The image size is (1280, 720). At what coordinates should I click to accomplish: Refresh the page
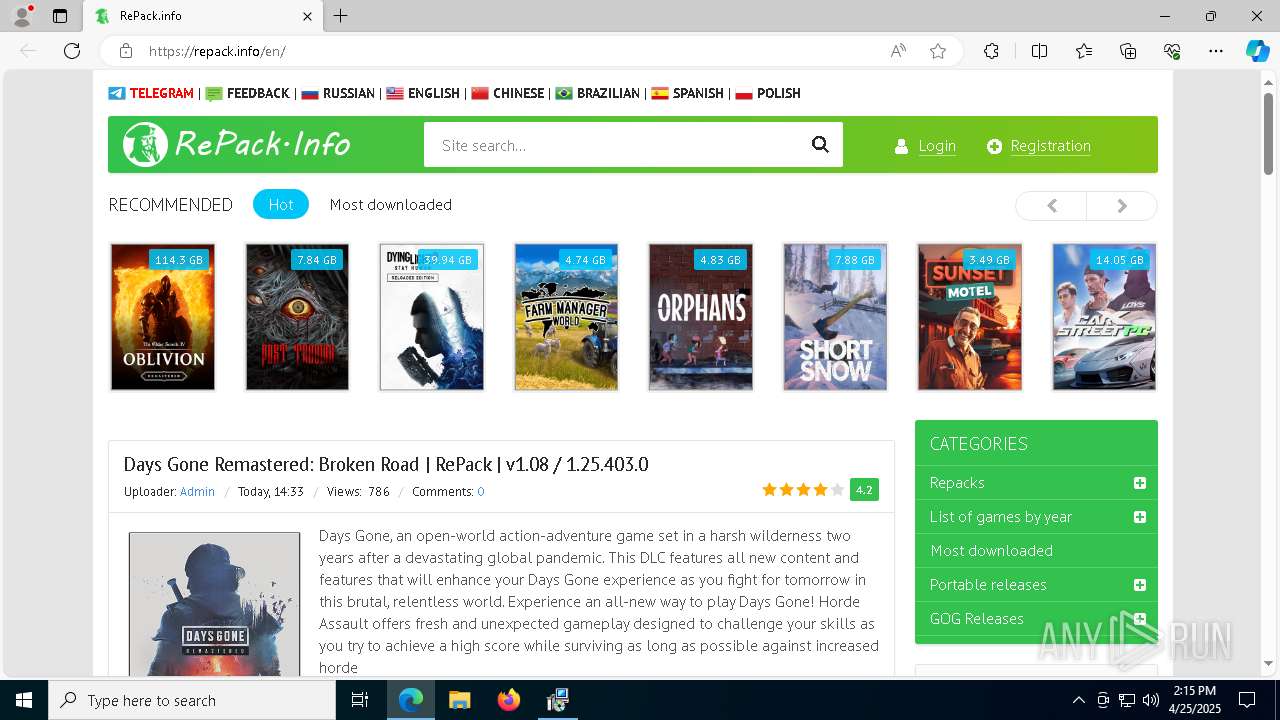pos(72,51)
